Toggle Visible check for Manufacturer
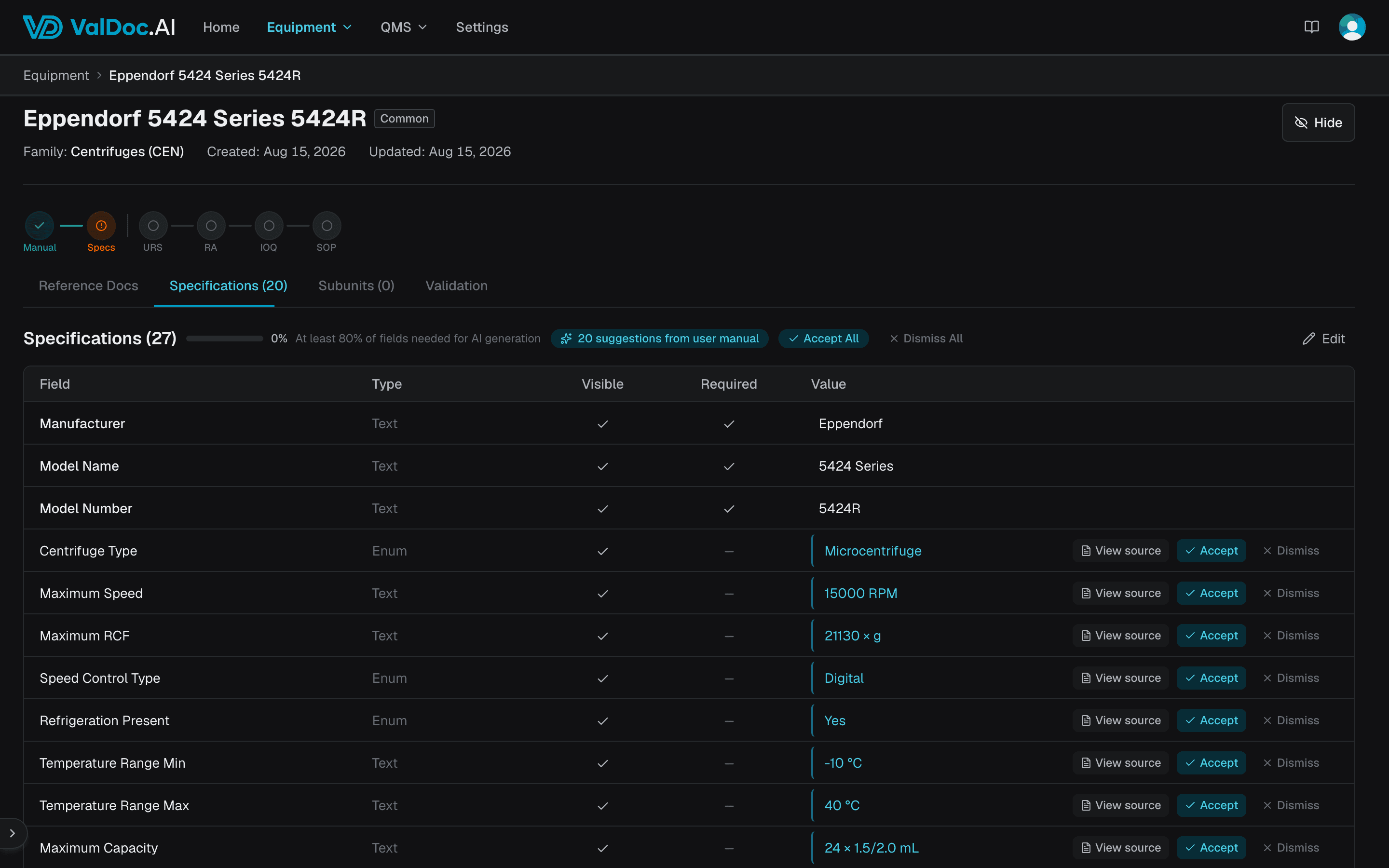 [x=602, y=424]
